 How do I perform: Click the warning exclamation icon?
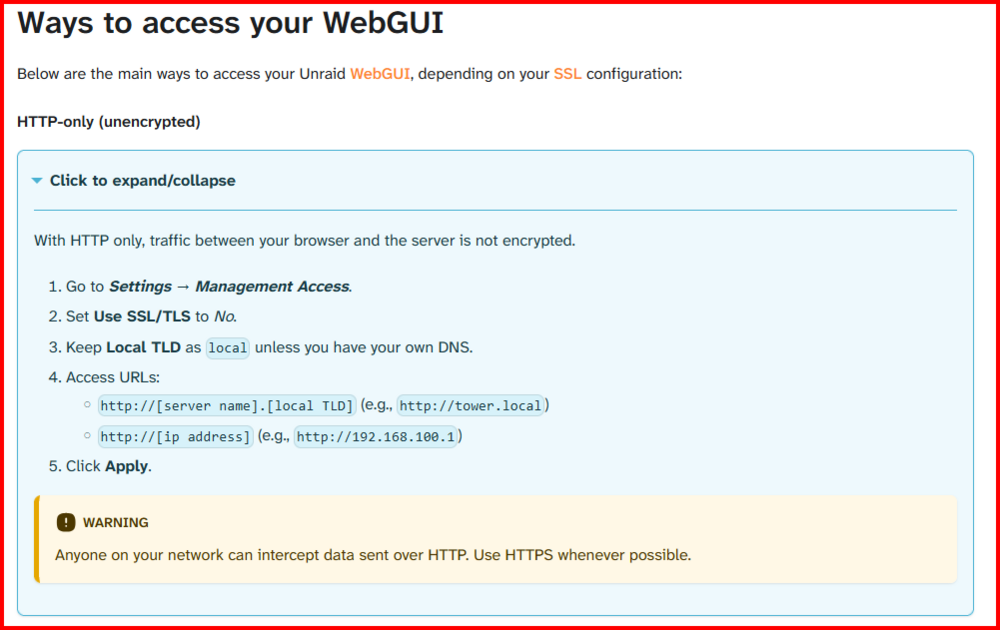click(x=66, y=522)
